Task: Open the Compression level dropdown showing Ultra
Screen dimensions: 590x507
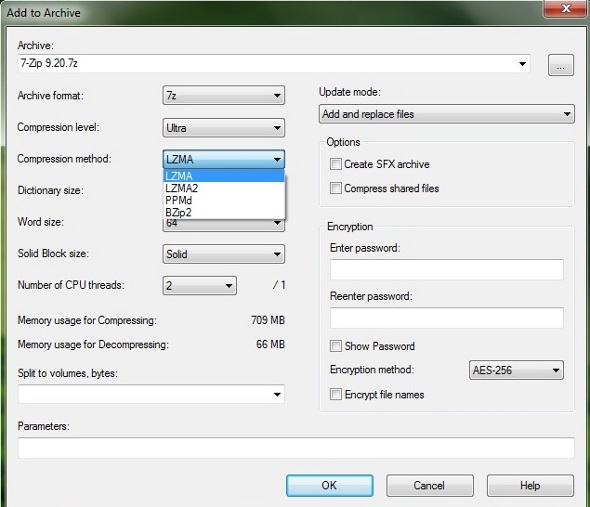Action: pos(224,128)
